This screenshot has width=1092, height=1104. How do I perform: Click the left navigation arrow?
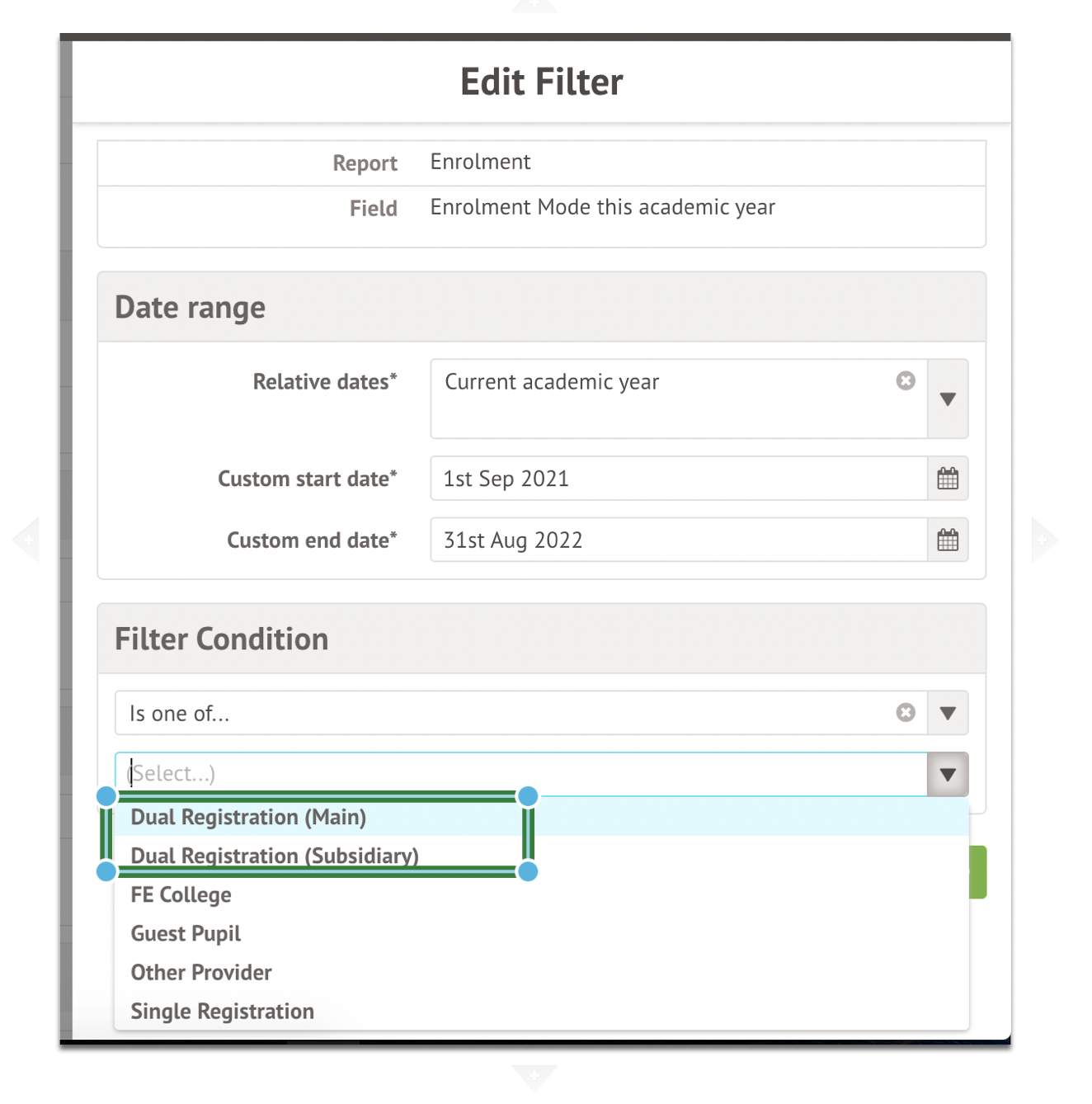pos(26,540)
